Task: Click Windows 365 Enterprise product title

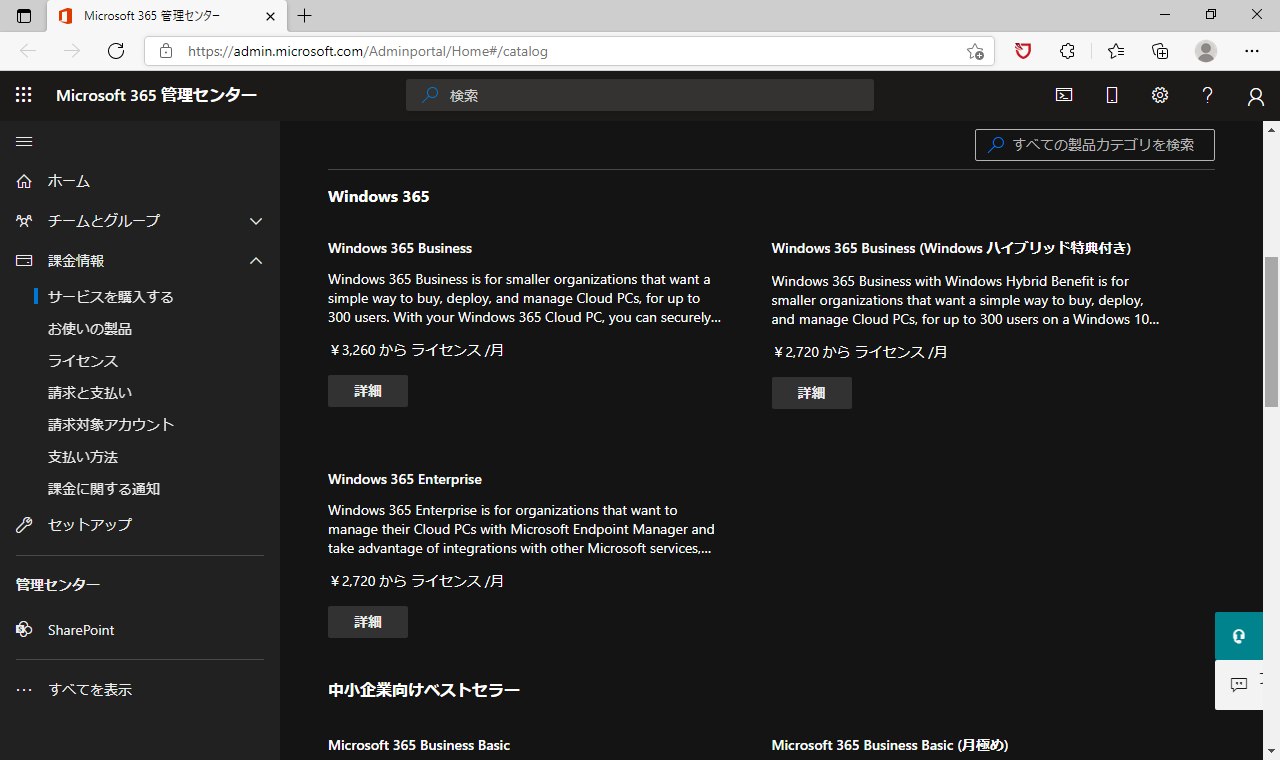Action: coord(405,479)
